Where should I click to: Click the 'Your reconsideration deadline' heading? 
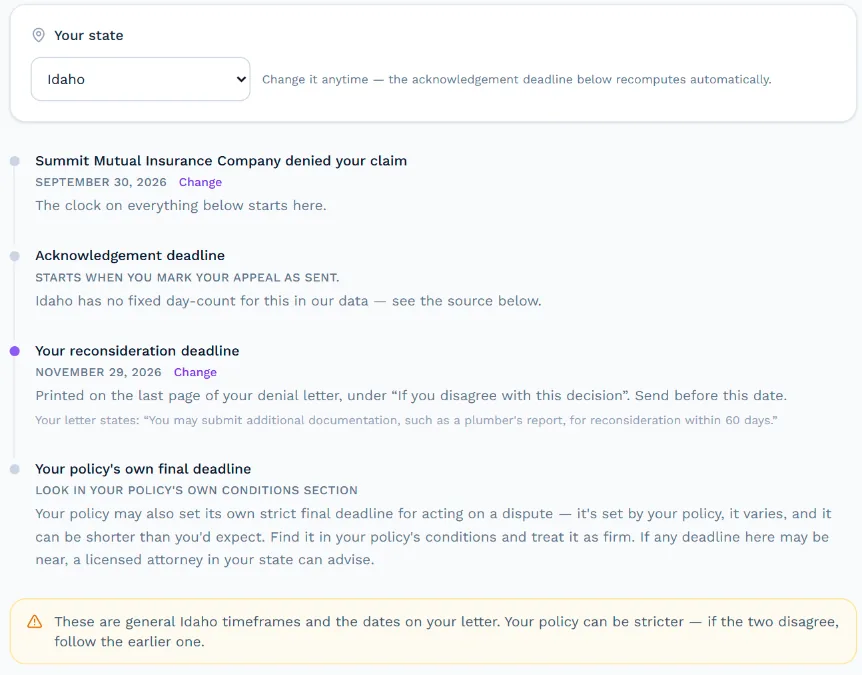point(137,351)
